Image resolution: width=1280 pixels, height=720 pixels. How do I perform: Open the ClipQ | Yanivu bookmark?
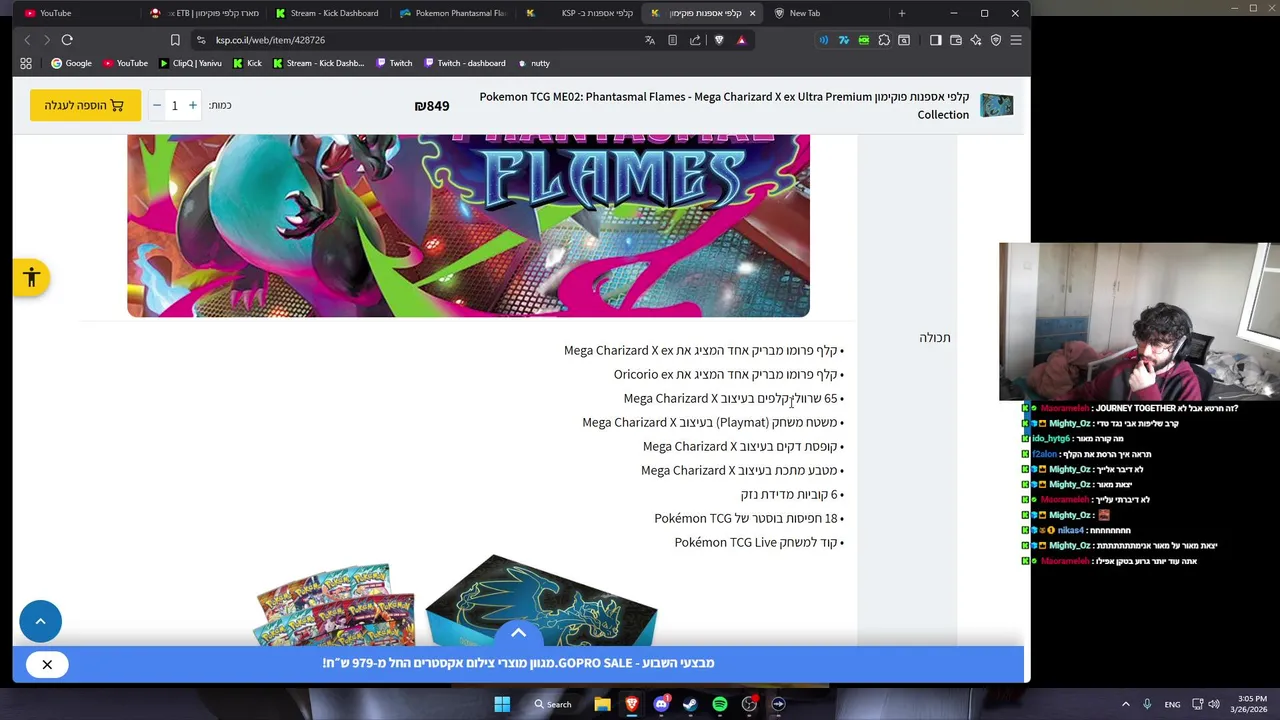(x=190, y=63)
